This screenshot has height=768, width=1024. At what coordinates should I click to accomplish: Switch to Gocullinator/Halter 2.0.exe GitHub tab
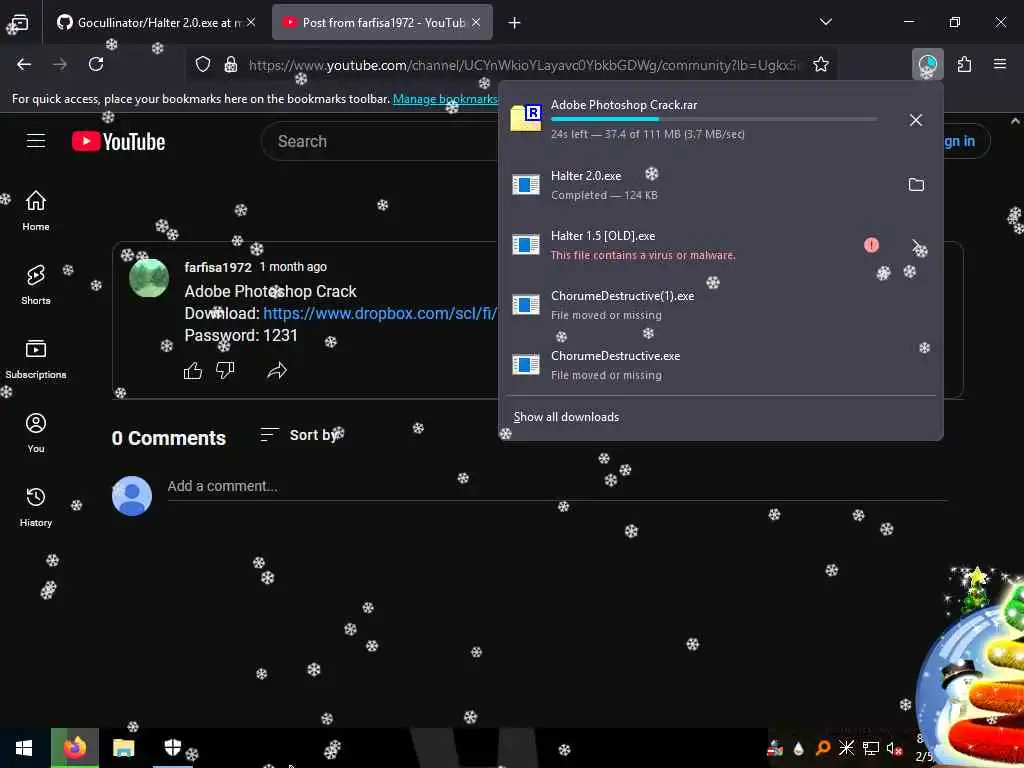pos(155,23)
